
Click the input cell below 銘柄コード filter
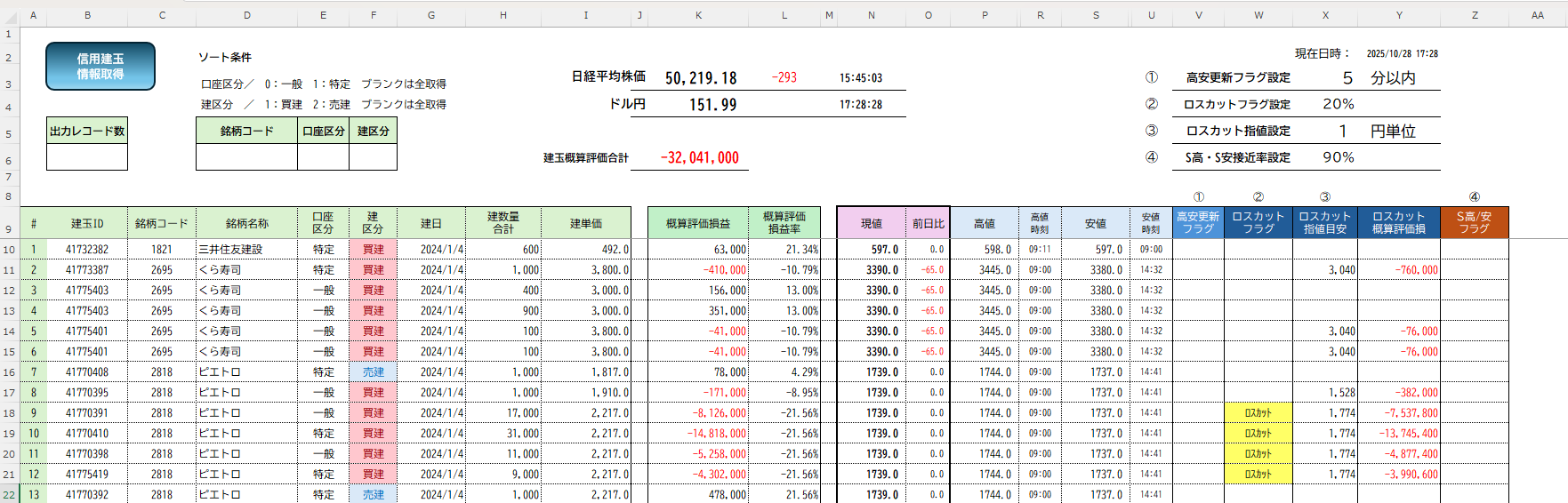tap(246, 157)
